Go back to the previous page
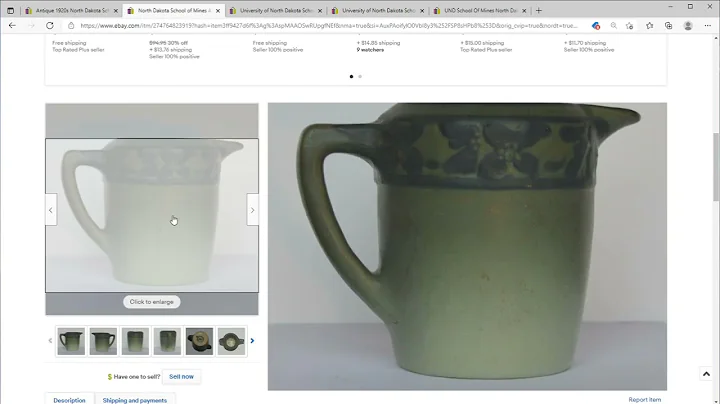Viewport: 720px width, 404px height. pos(12,26)
